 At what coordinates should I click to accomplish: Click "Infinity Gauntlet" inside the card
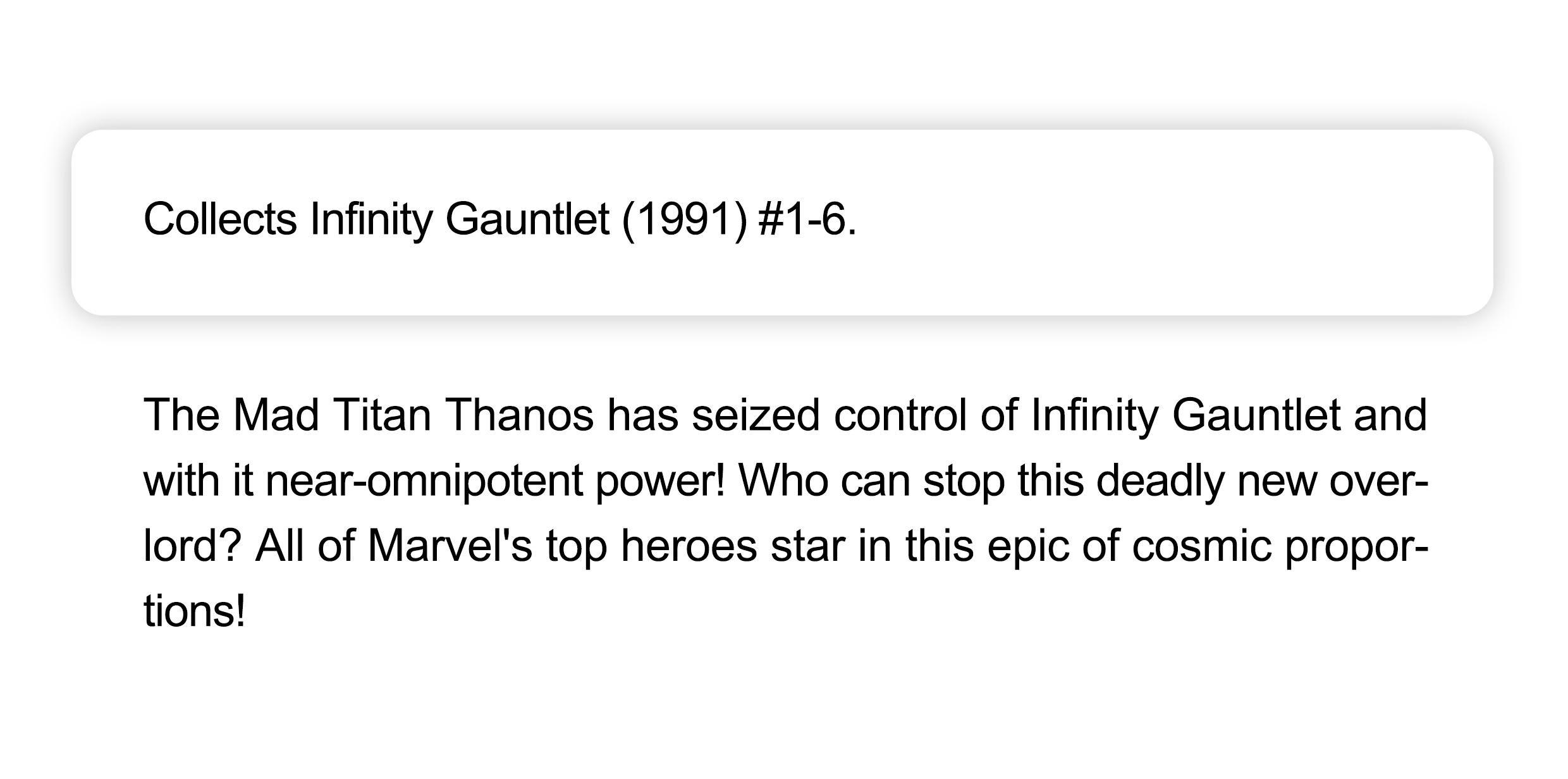pos(460,219)
